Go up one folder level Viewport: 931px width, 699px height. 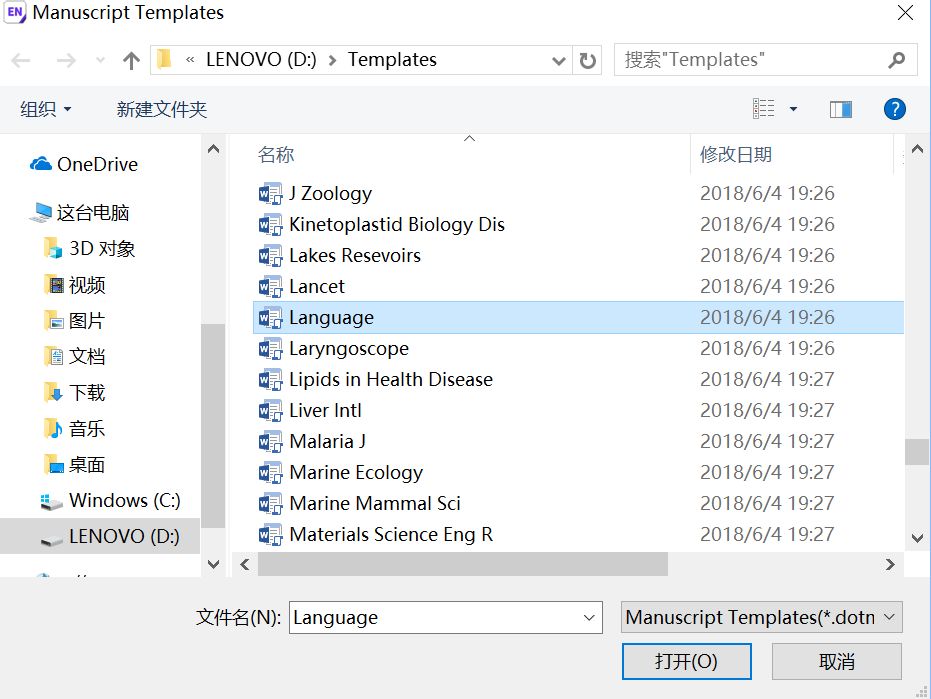[x=131, y=60]
